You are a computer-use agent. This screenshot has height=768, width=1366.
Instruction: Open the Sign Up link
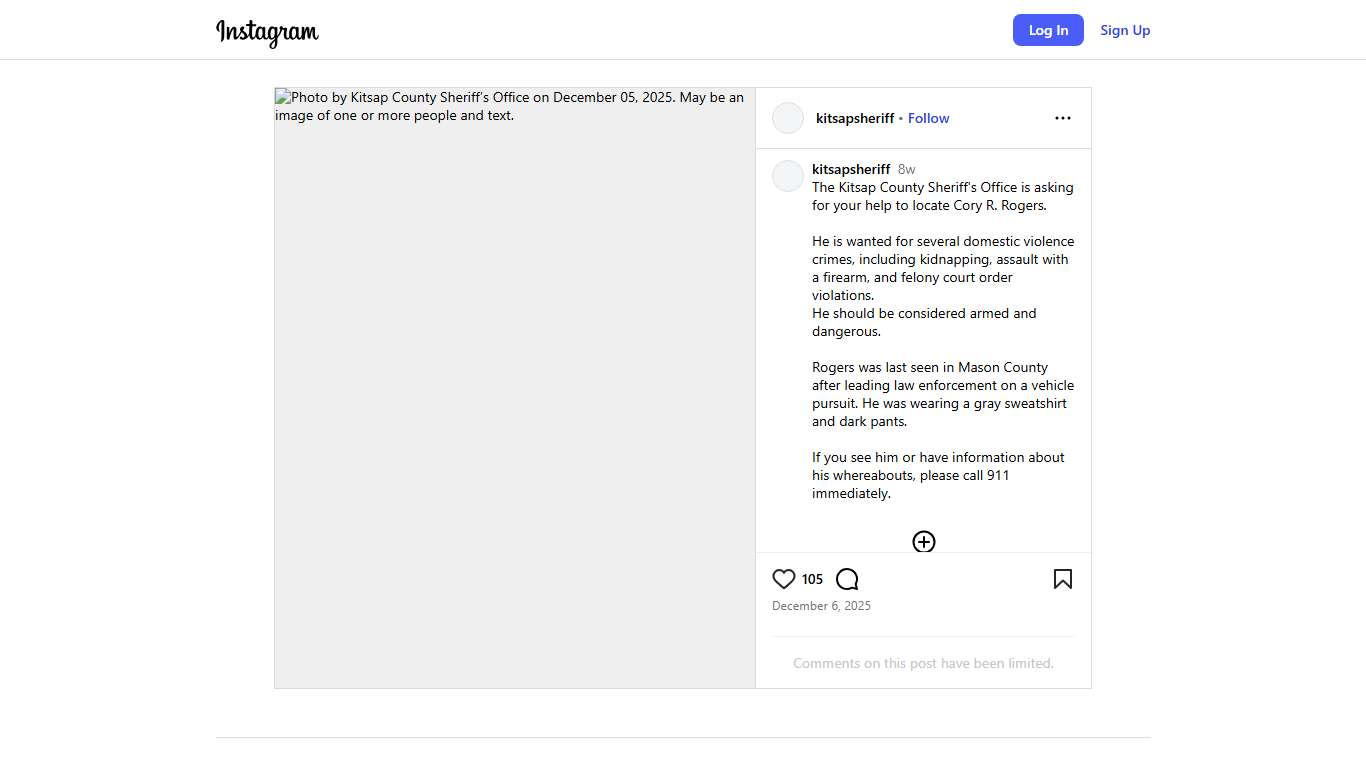point(1125,30)
